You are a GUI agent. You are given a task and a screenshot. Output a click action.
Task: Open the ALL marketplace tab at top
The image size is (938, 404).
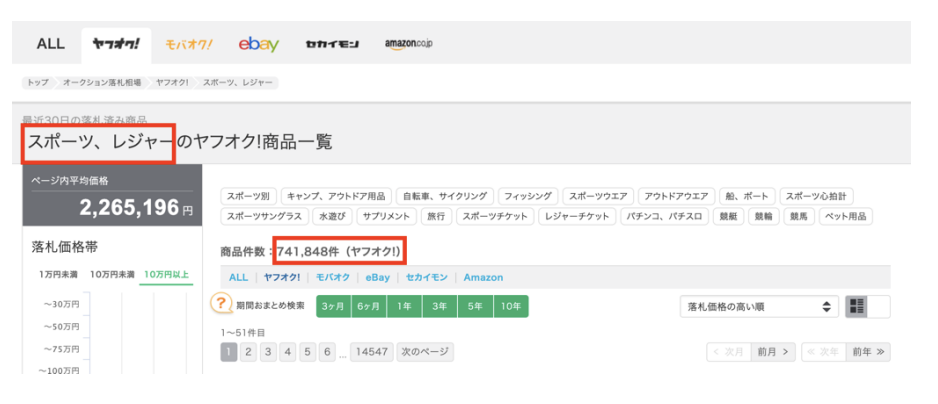50,44
